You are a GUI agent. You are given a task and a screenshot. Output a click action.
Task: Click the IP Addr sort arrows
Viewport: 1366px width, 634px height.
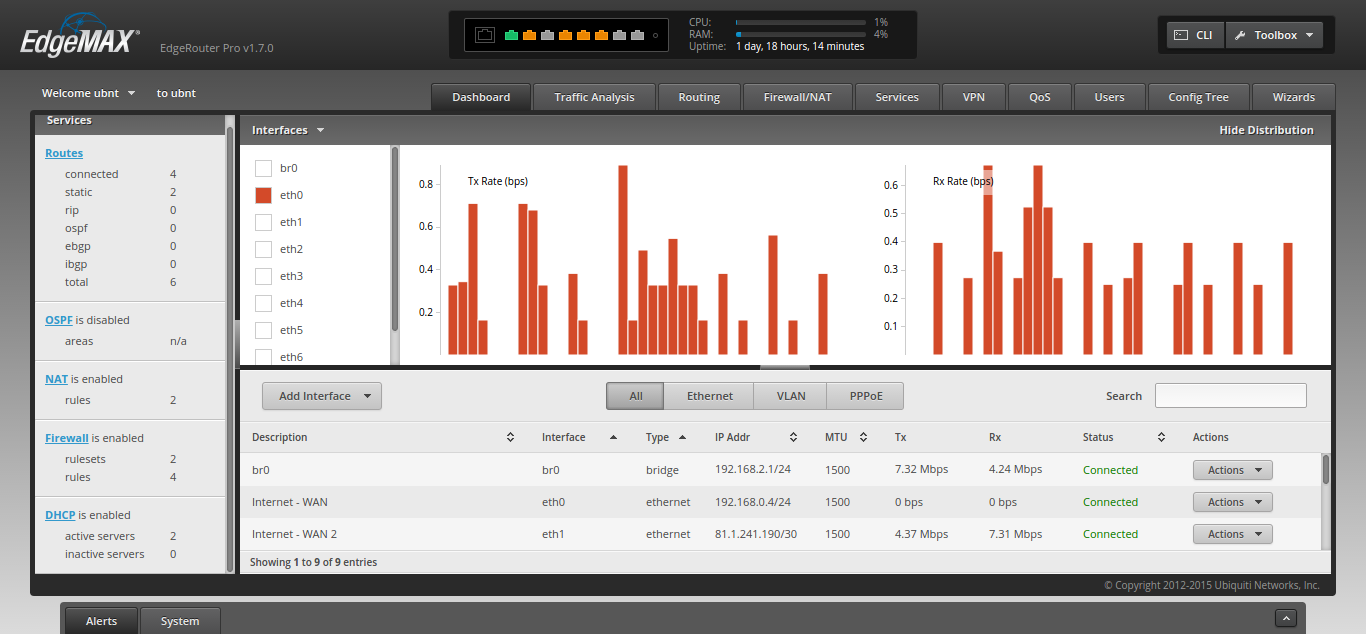(x=793, y=437)
